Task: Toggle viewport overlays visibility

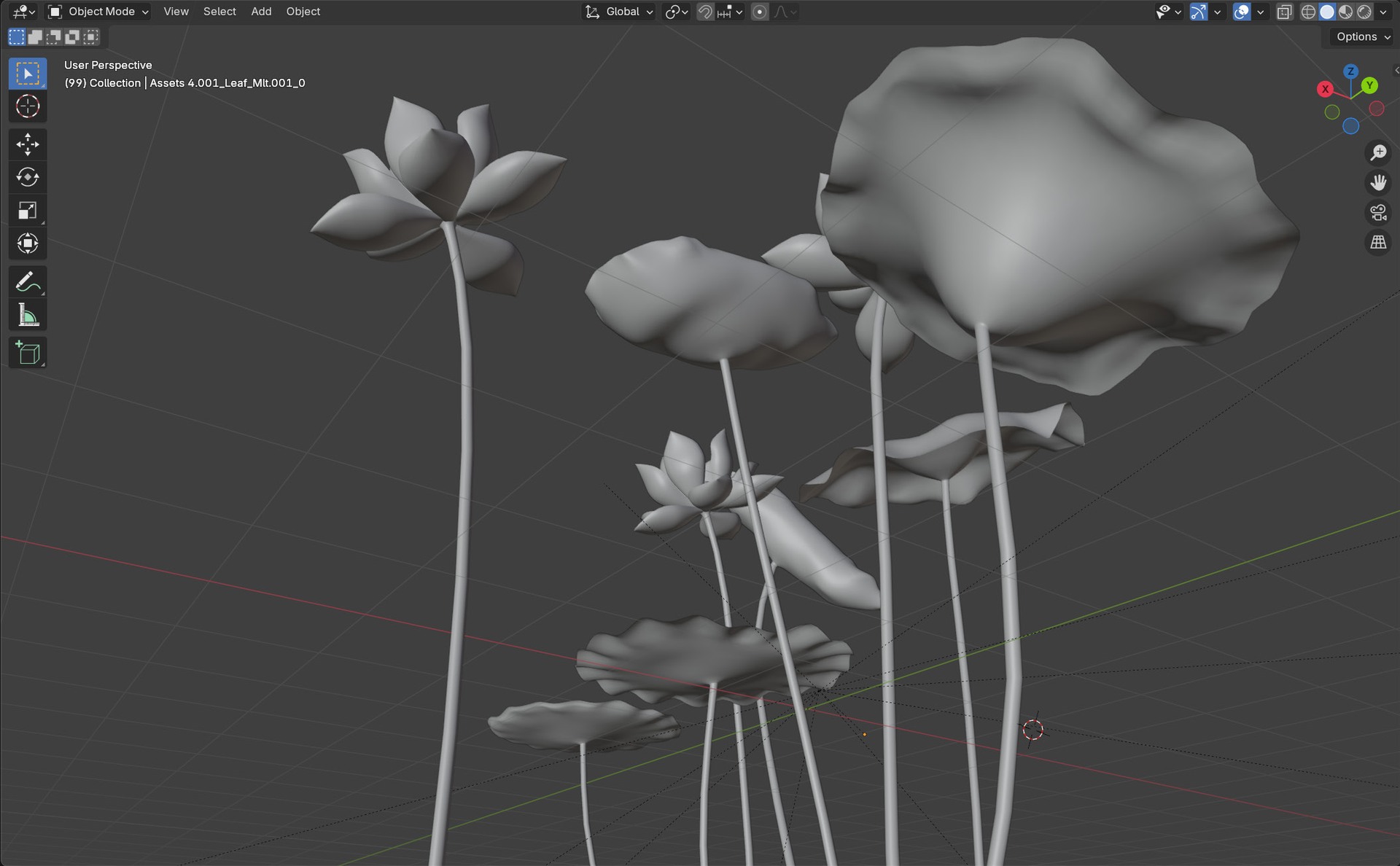Action: [x=1241, y=12]
